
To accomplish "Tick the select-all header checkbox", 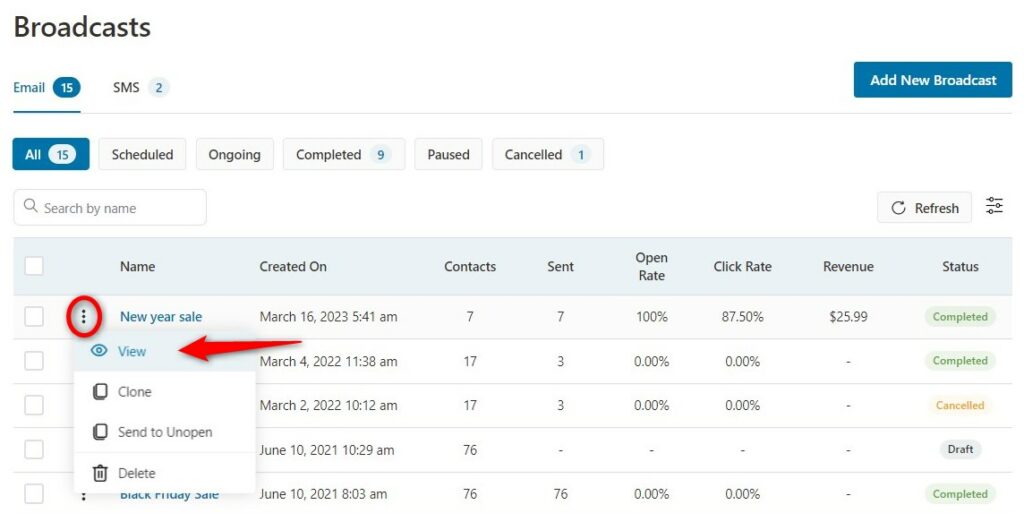I will tap(34, 266).
